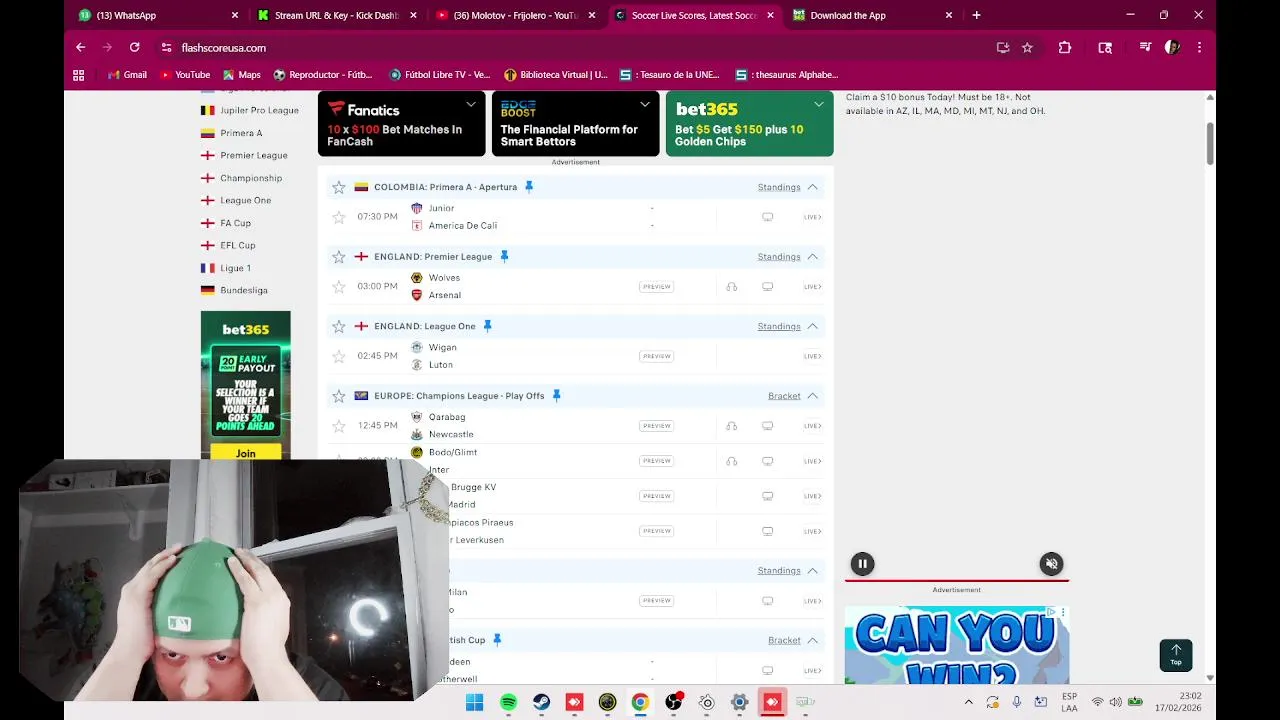Open the Chrome extensions puzzle icon
This screenshot has width=1280, height=720.
pyautogui.click(x=1064, y=47)
